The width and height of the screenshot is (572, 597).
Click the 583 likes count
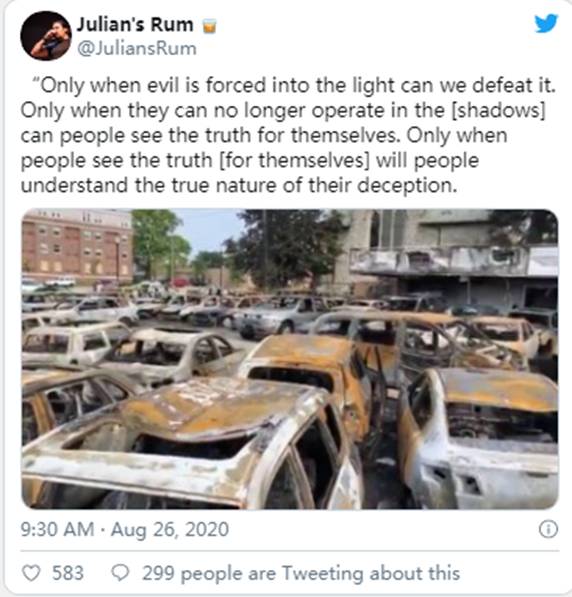[68, 573]
